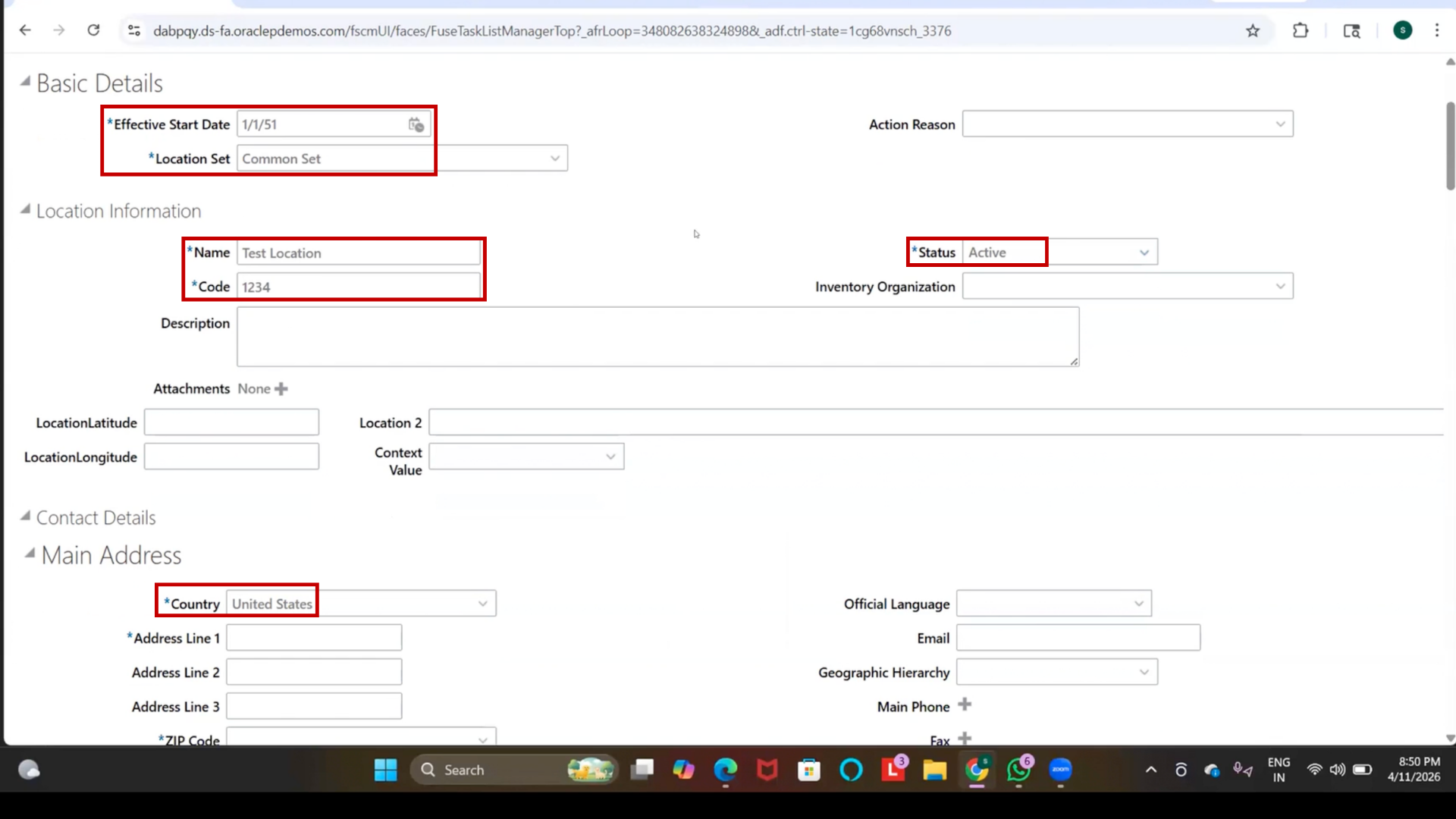Open the Chrome three-dot menu
Screen dimensions: 1456x819
point(1437,30)
